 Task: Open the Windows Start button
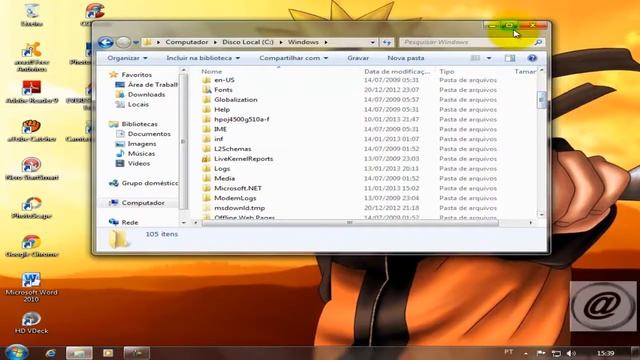(16, 352)
